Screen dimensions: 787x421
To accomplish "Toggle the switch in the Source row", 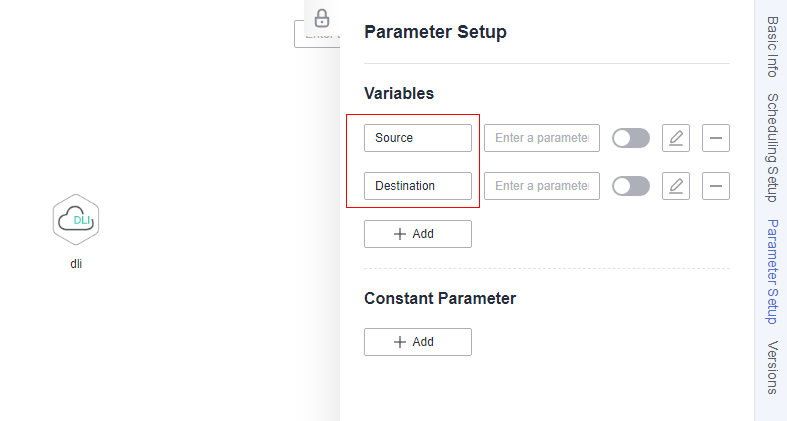I will [631, 138].
